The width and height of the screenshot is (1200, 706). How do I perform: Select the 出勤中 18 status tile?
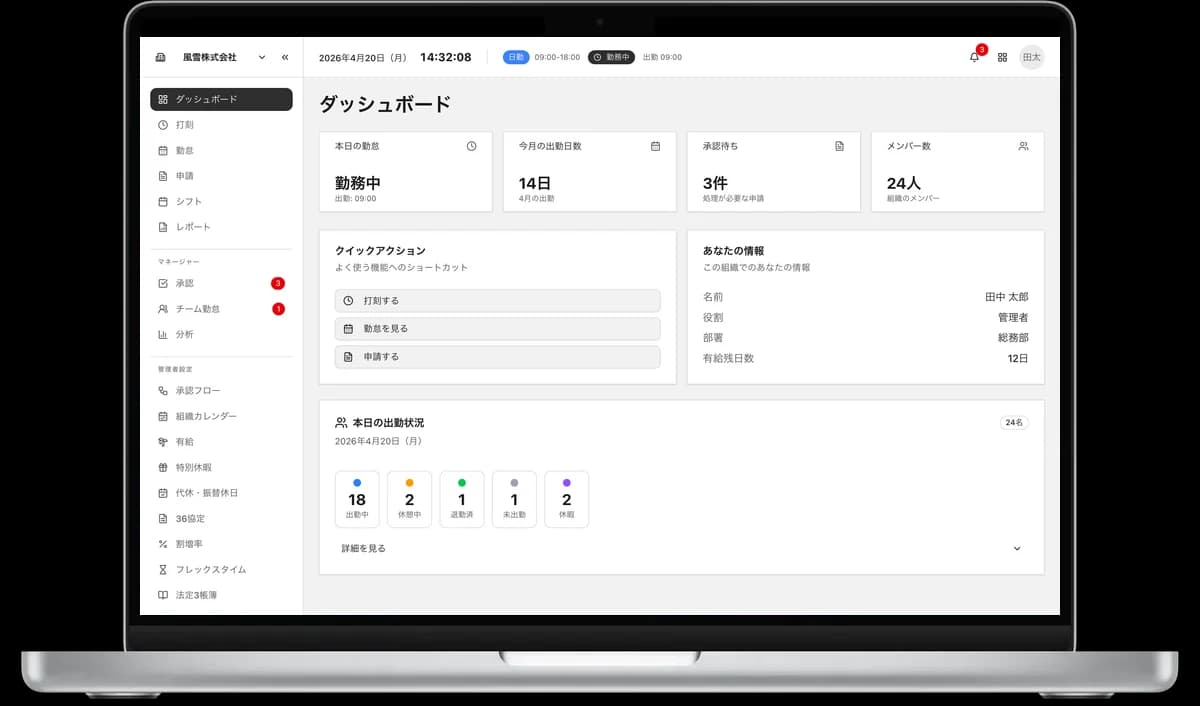tap(357, 499)
